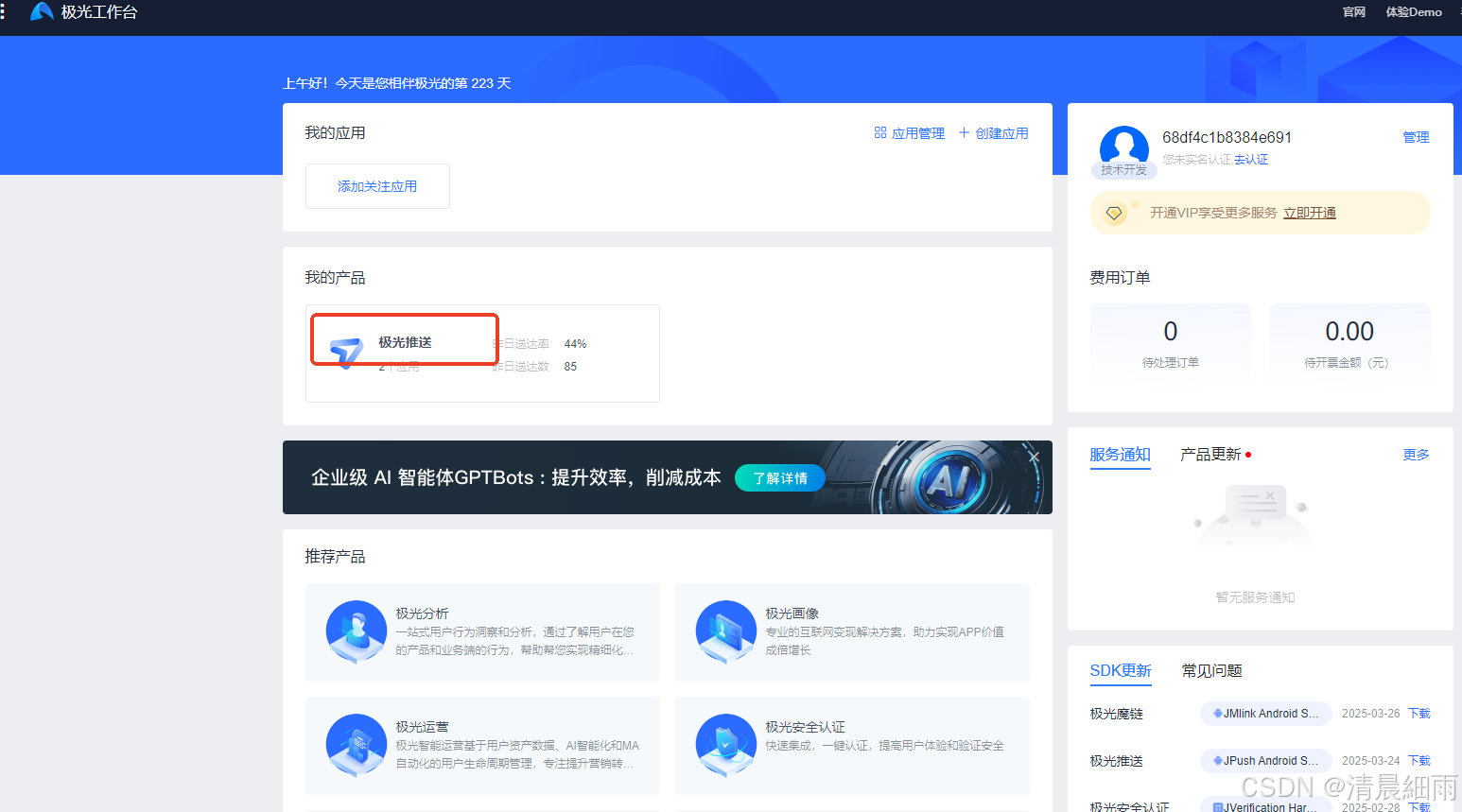Switch to the 常见问题 tab
This screenshot has width=1462, height=812.
point(1212,670)
